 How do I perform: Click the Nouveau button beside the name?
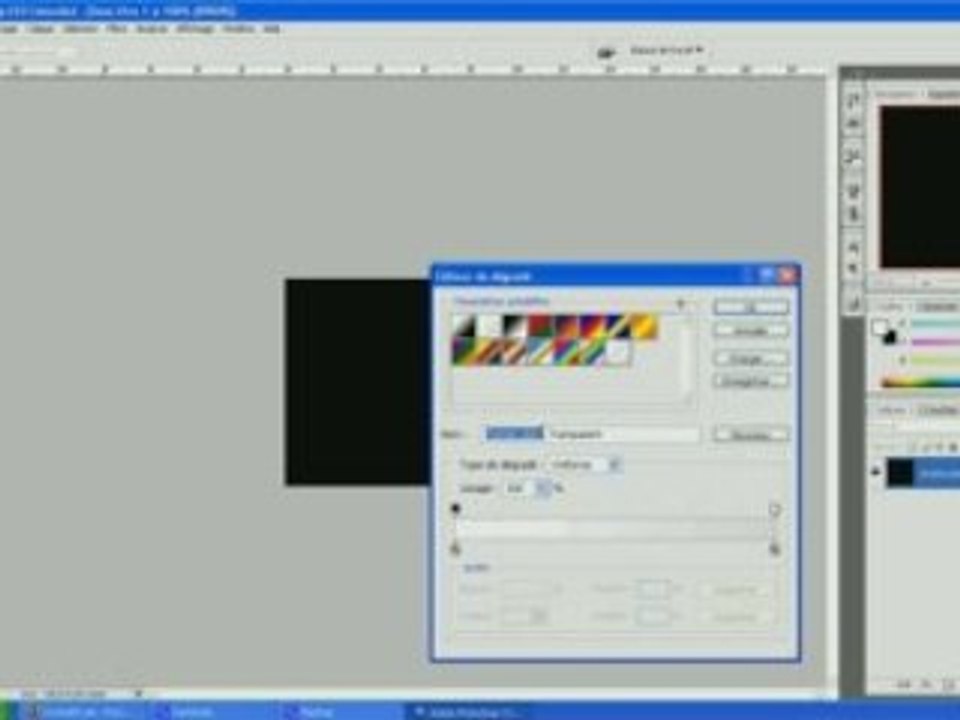751,435
